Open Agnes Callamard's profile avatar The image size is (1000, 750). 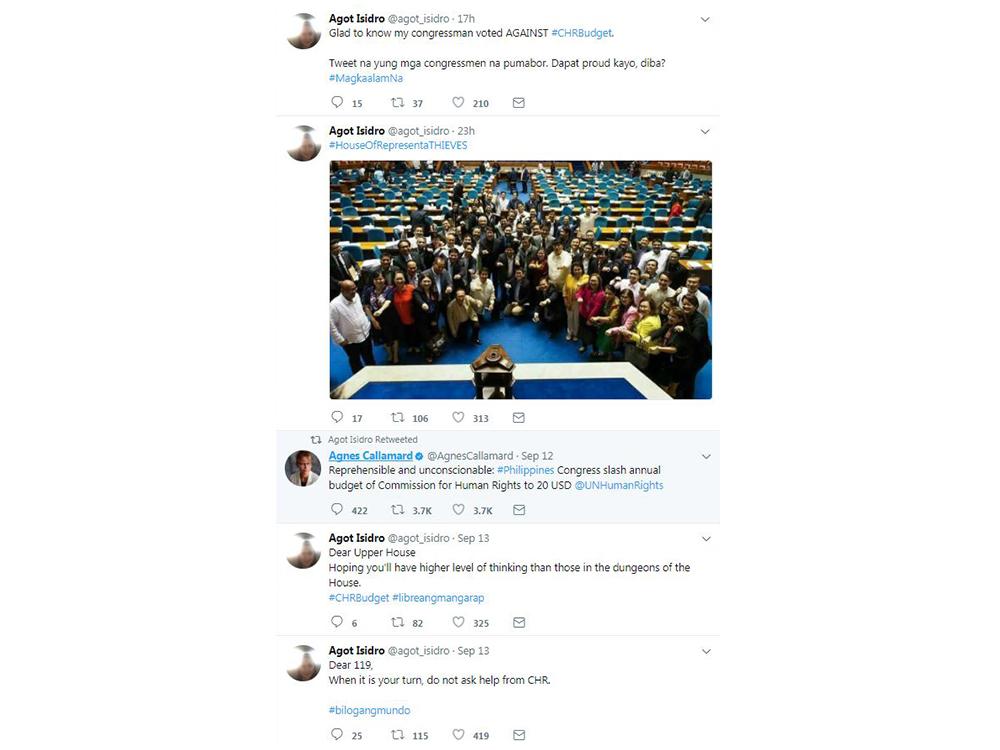(302, 469)
